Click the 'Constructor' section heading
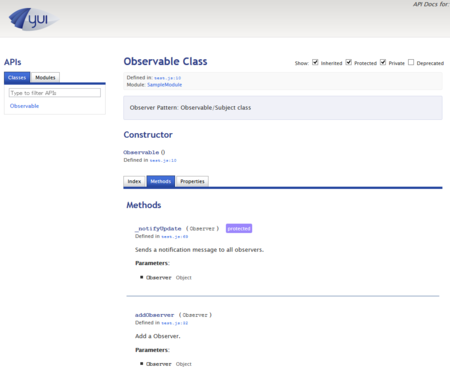Screen dimensions: 450x368 (x=148, y=135)
